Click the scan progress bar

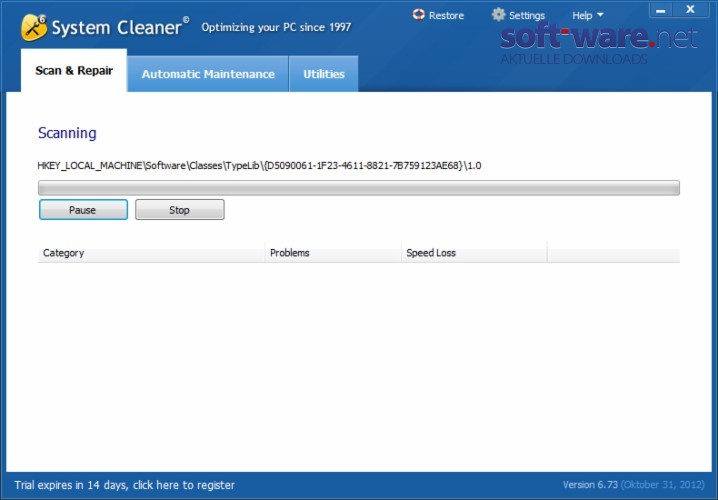tap(359, 188)
